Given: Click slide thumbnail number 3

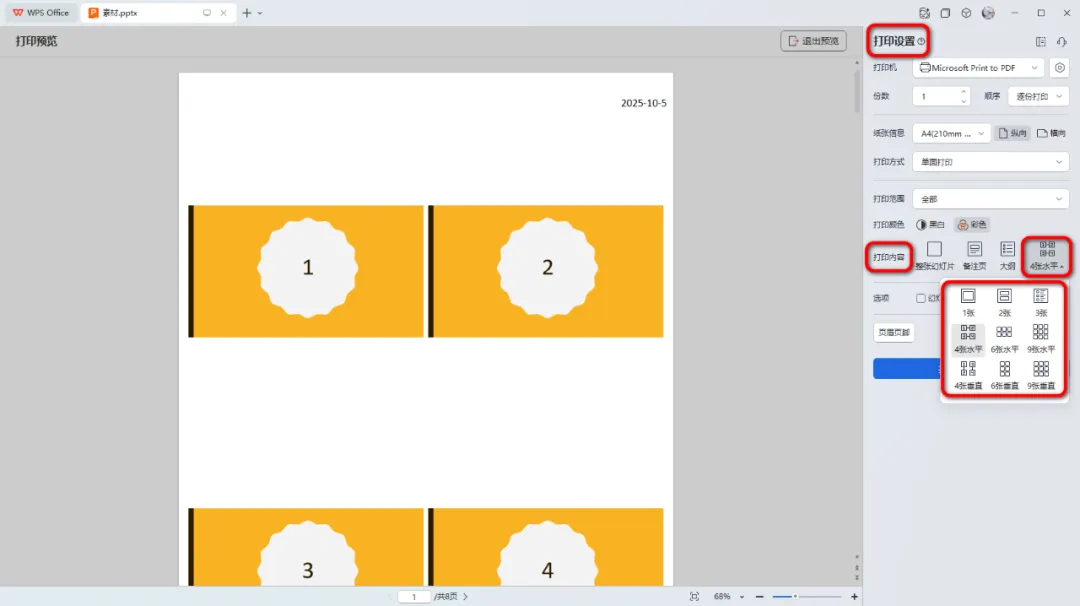Looking at the screenshot, I should [306, 547].
